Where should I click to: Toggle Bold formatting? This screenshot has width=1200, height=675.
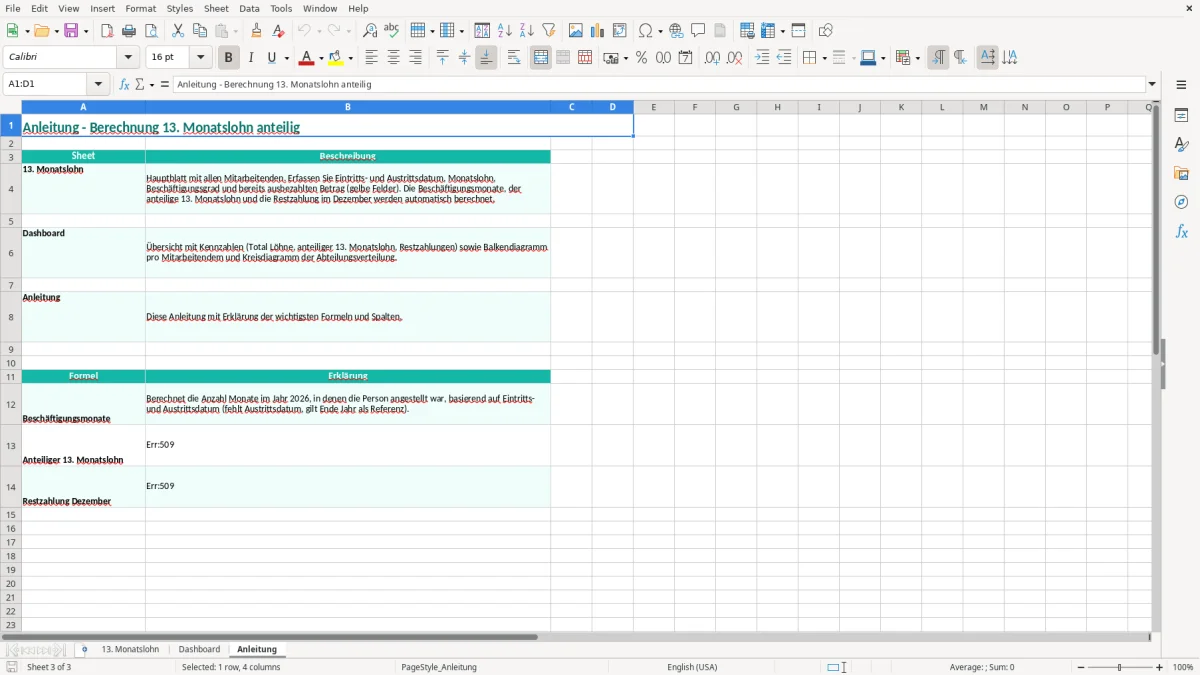228,58
